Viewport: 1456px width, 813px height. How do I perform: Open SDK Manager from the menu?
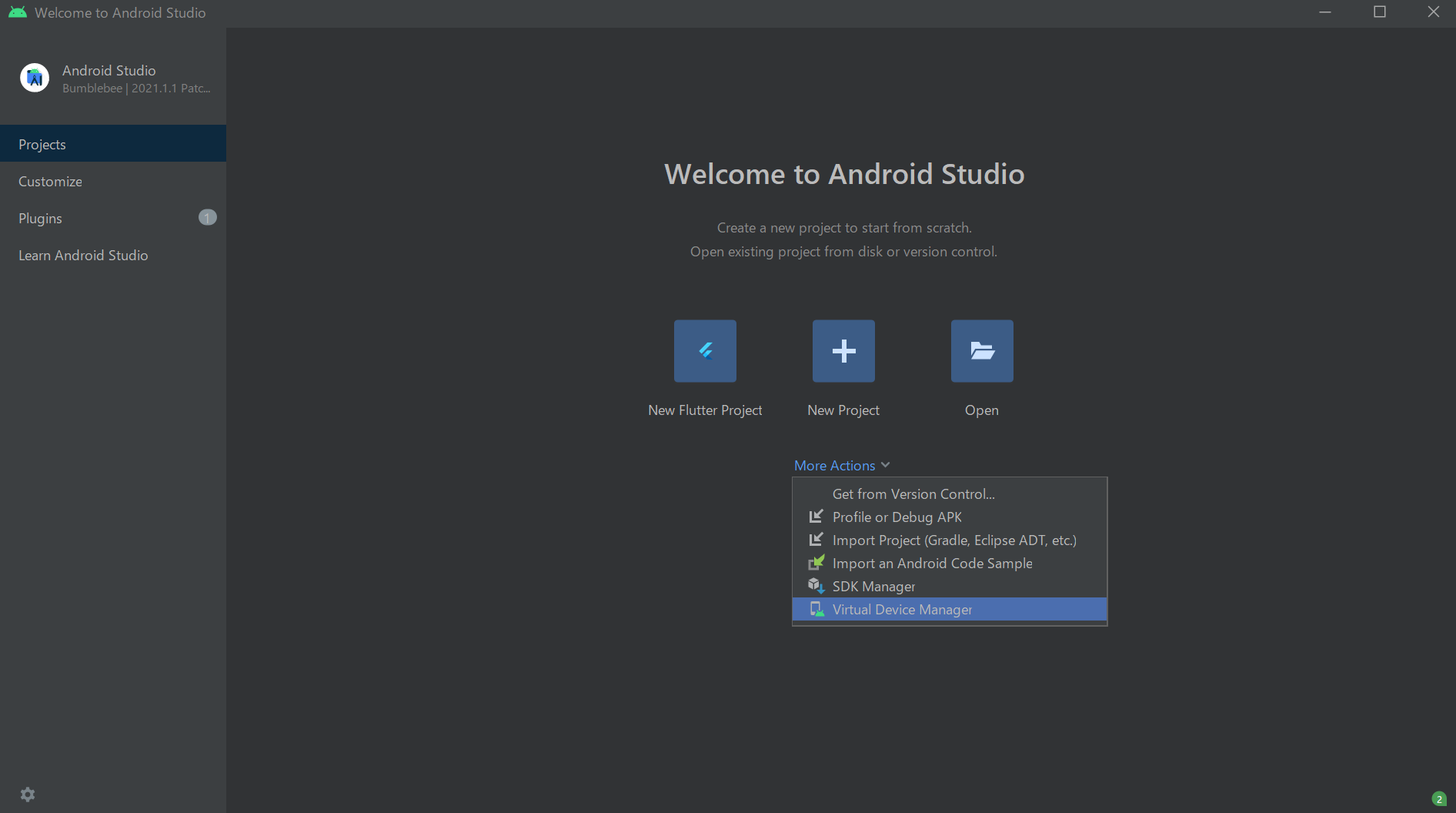point(950,586)
